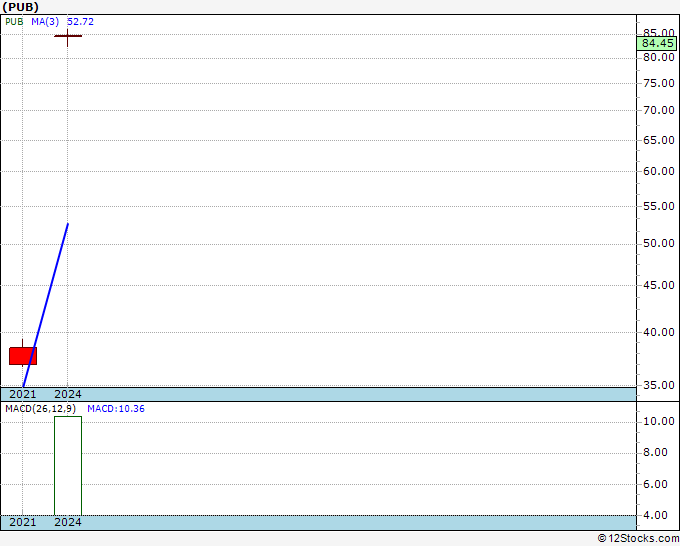The height and width of the screenshot is (546, 680).
Task: Click the MACD(26,12,9) indicator label
Action: pyautogui.click(x=40, y=409)
